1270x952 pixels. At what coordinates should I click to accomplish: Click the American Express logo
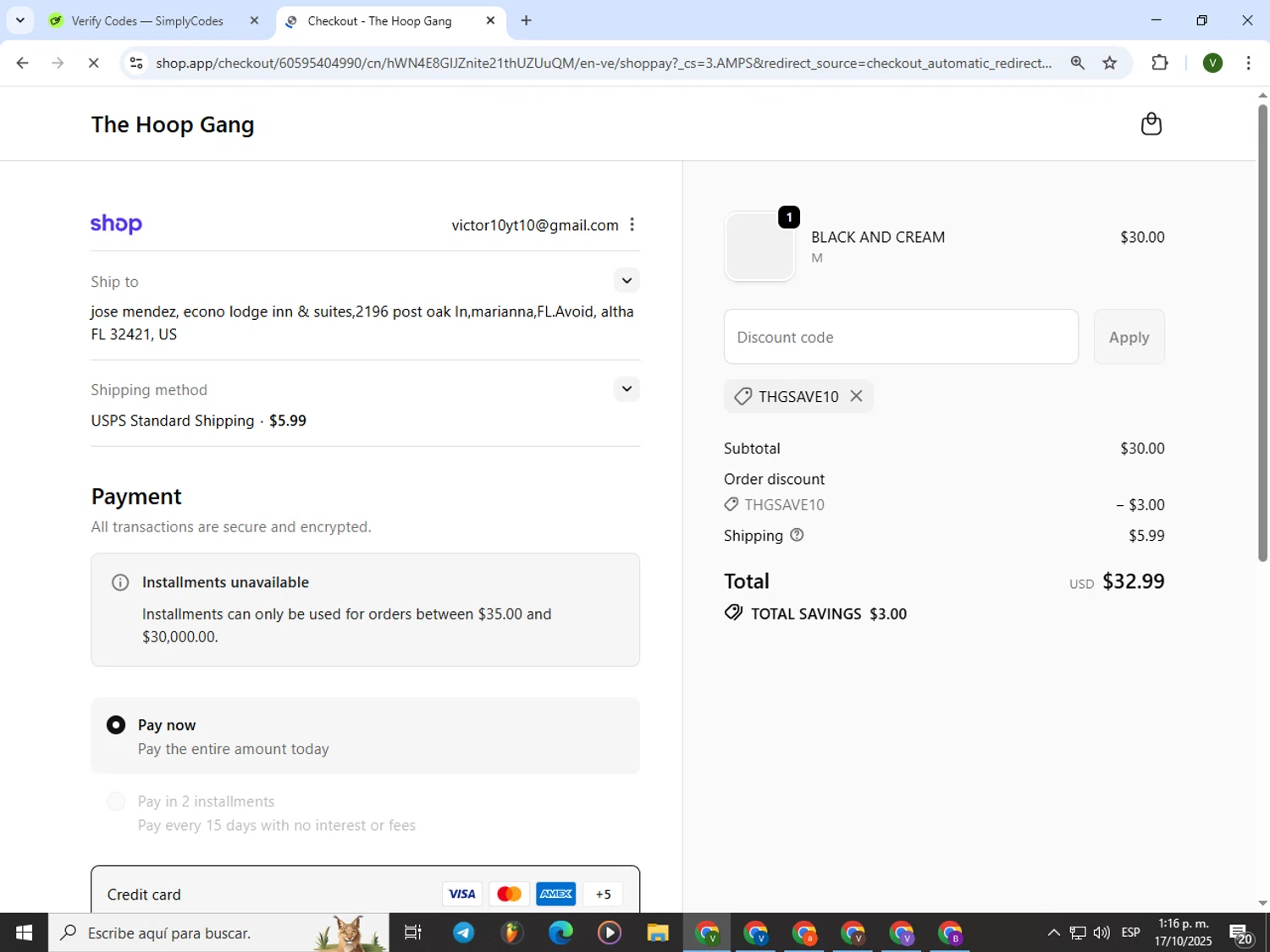[556, 894]
